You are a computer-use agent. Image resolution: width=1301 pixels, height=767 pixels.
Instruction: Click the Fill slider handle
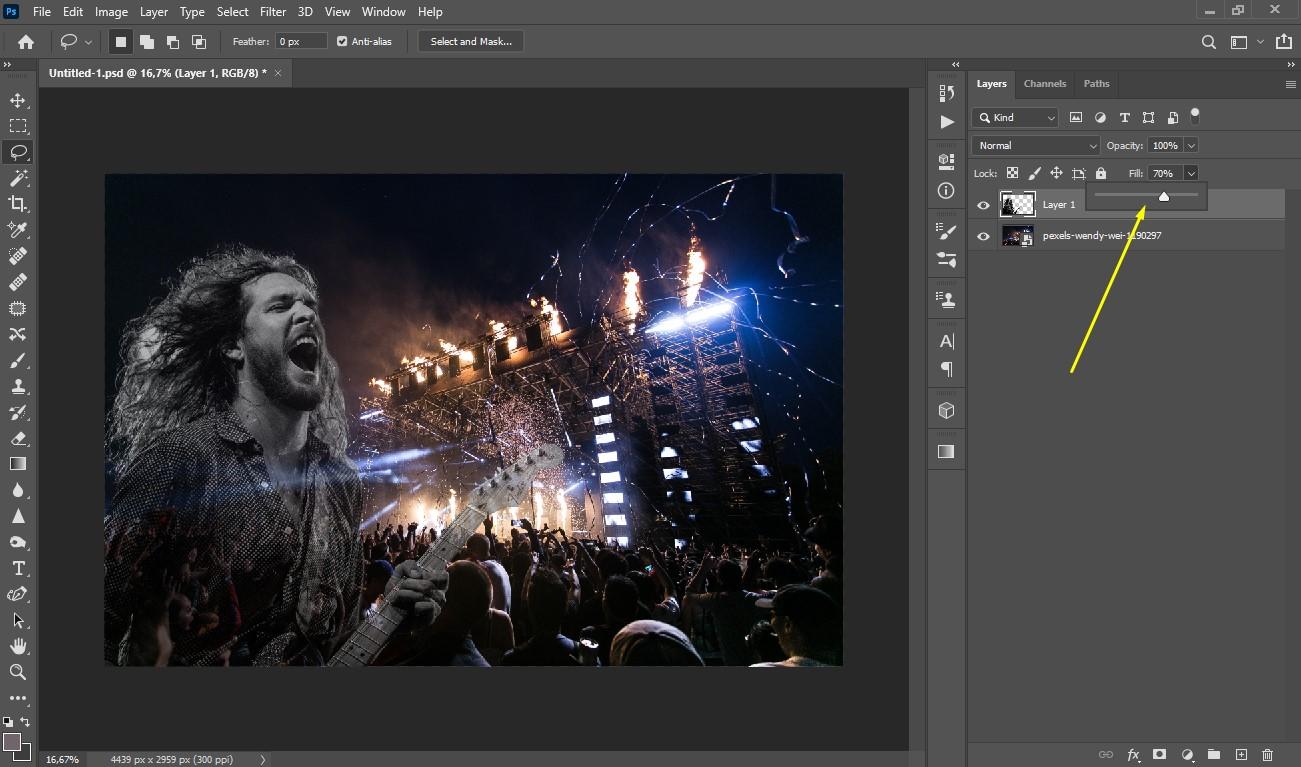tap(1164, 197)
